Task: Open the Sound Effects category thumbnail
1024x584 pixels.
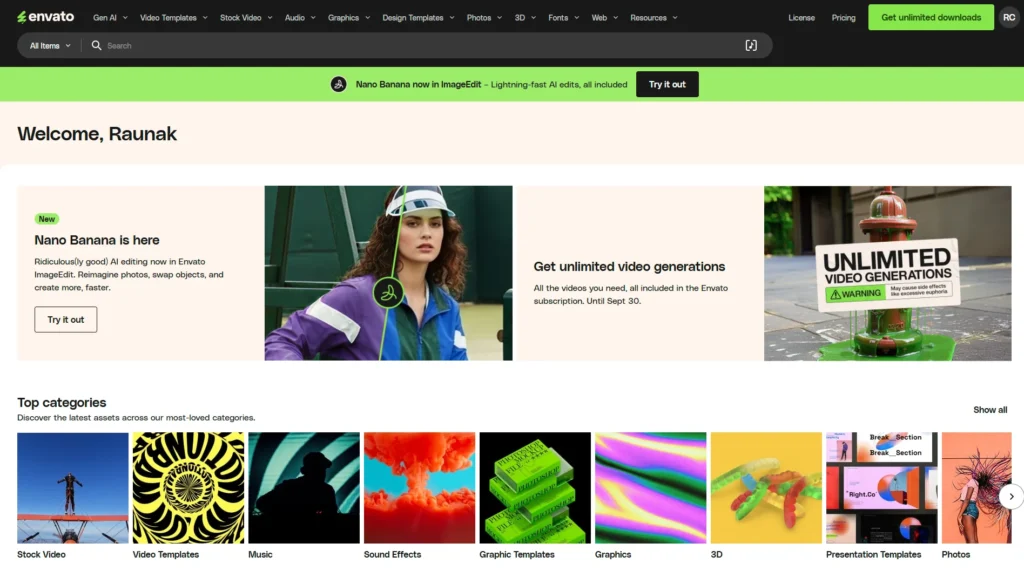Action: [x=419, y=488]
